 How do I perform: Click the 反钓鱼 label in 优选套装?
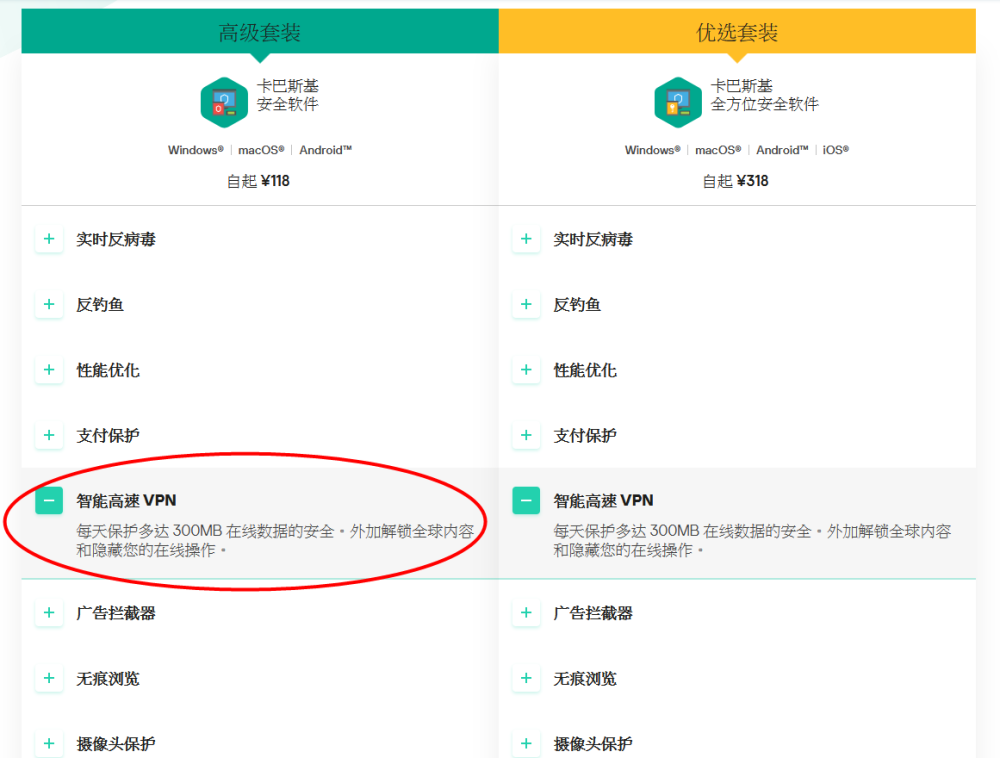click(x=577, y=305)
